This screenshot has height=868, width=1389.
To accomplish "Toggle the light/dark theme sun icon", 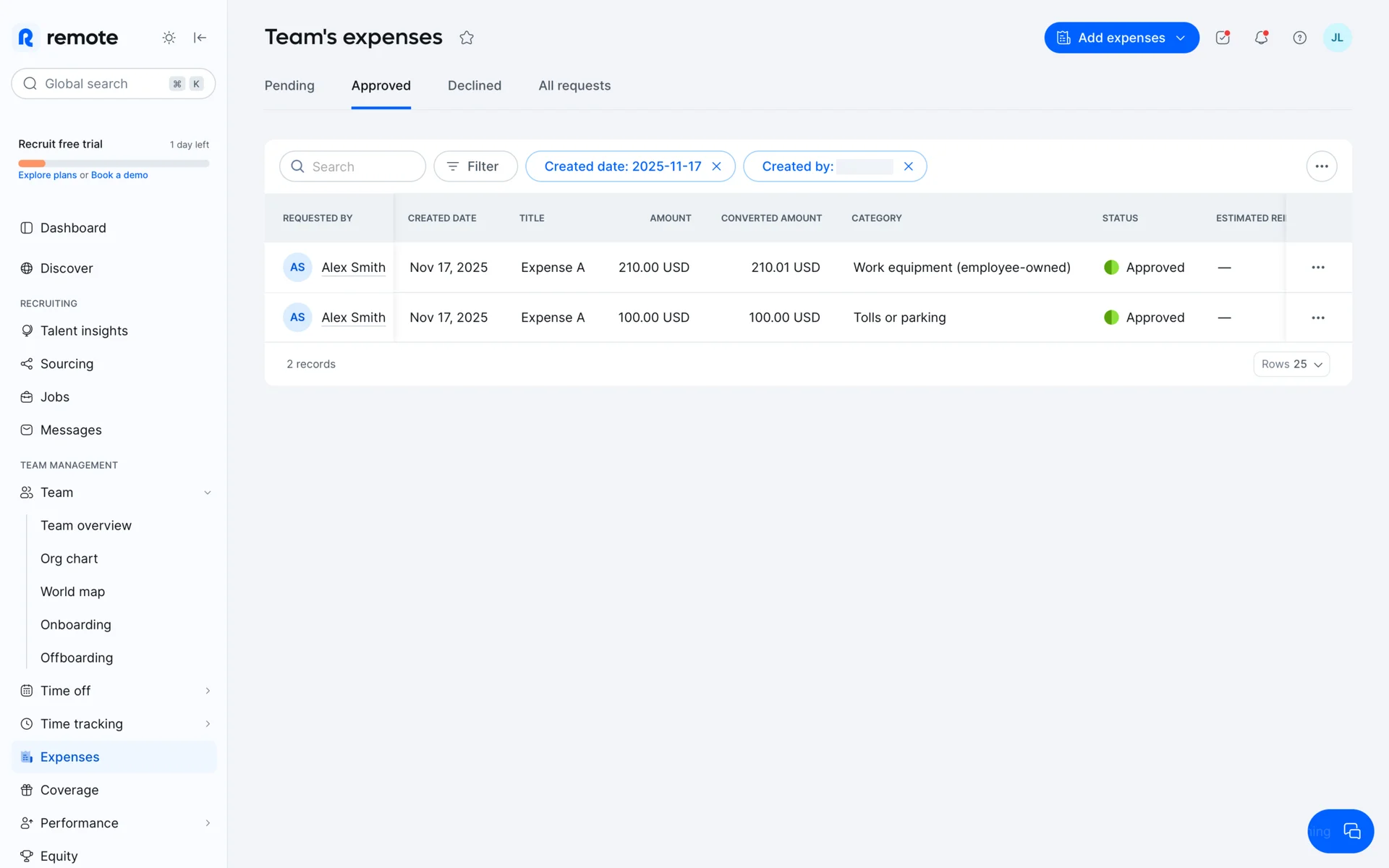I will click(169, 38).
